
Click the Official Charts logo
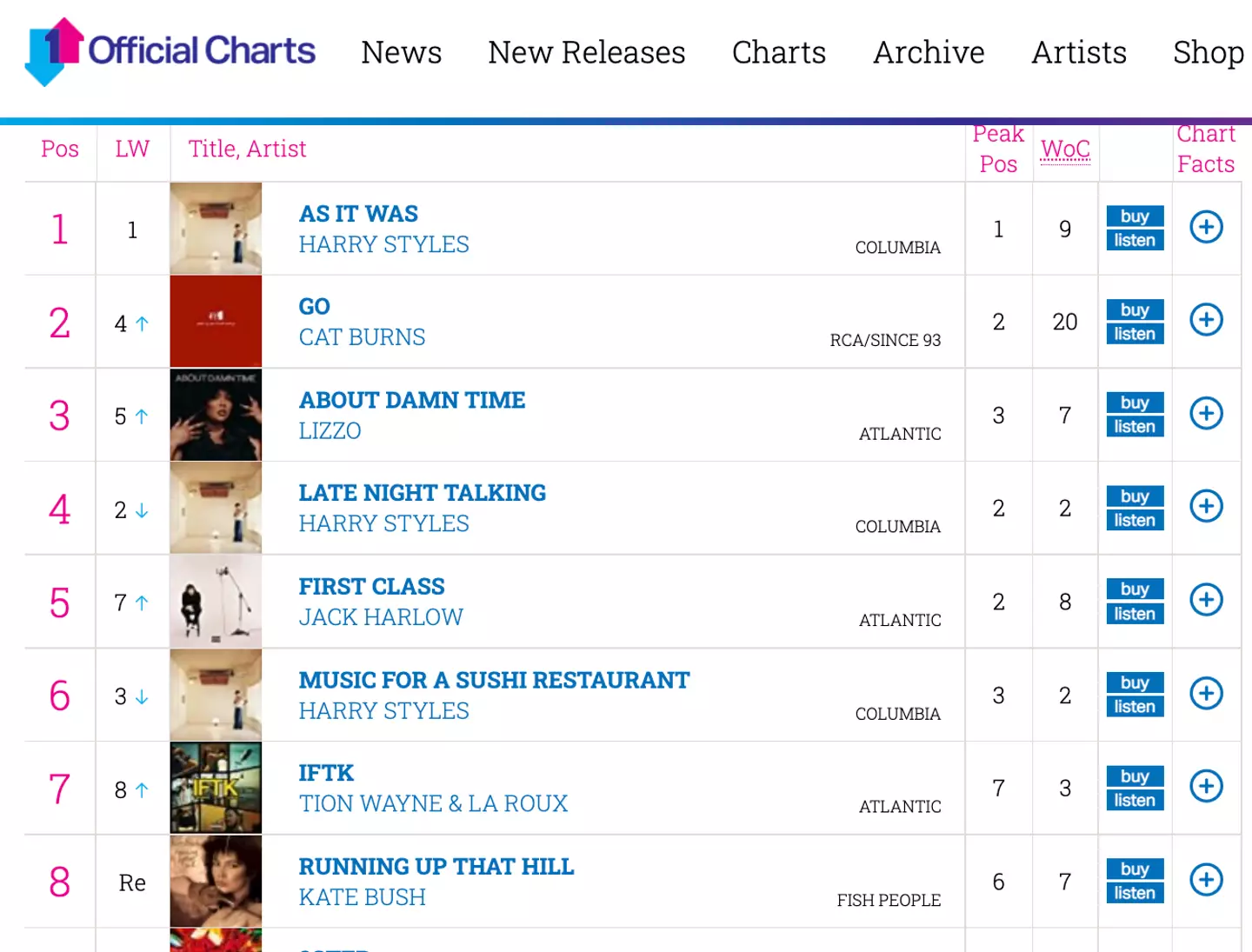170,51
